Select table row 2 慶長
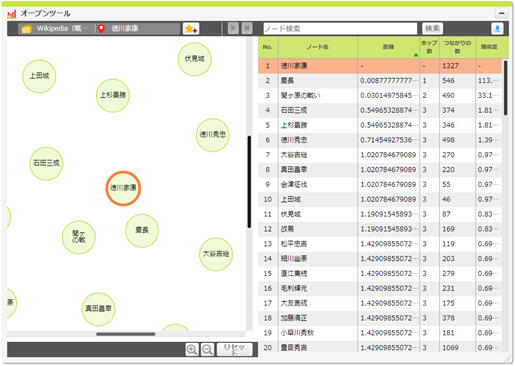This screenshot has height=366, width=515. pyautogui.click(x=380, y=81)
